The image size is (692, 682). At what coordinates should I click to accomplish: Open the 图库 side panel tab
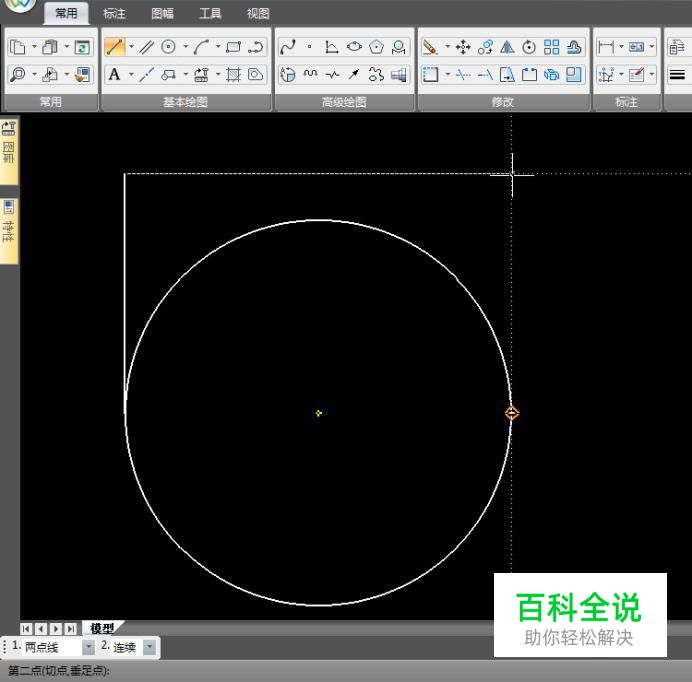(x=8, y=150)
